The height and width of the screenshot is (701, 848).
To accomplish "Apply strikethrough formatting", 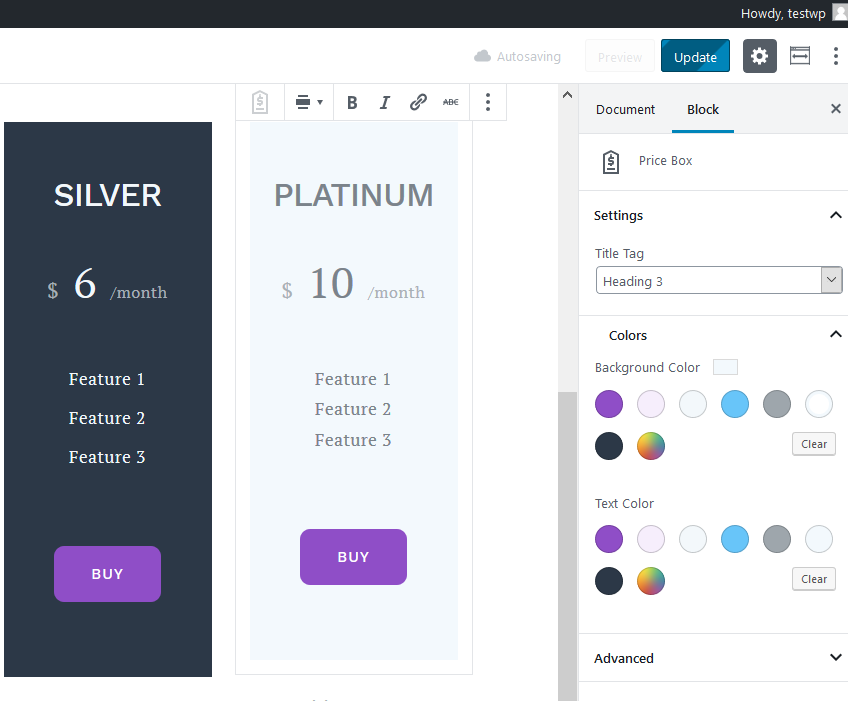I will [x=451, y=102].
